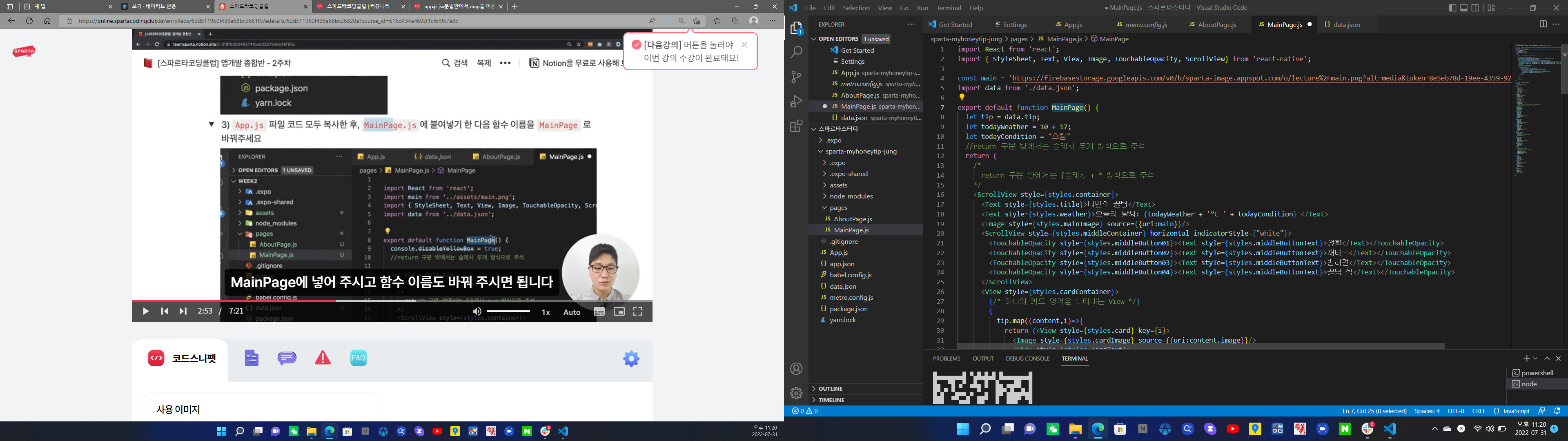
Task: Open the Auto video quality setting
Action: click(572, 312)
